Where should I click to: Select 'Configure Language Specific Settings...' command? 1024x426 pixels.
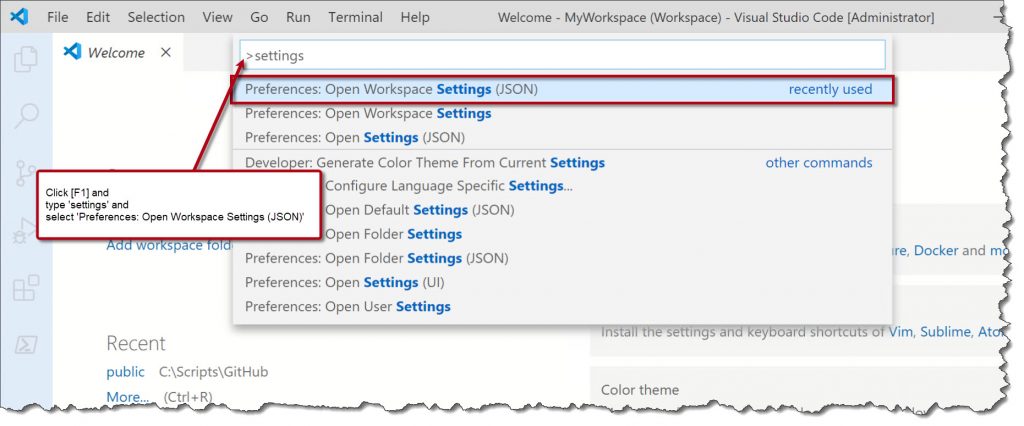(x=562, y=186)
